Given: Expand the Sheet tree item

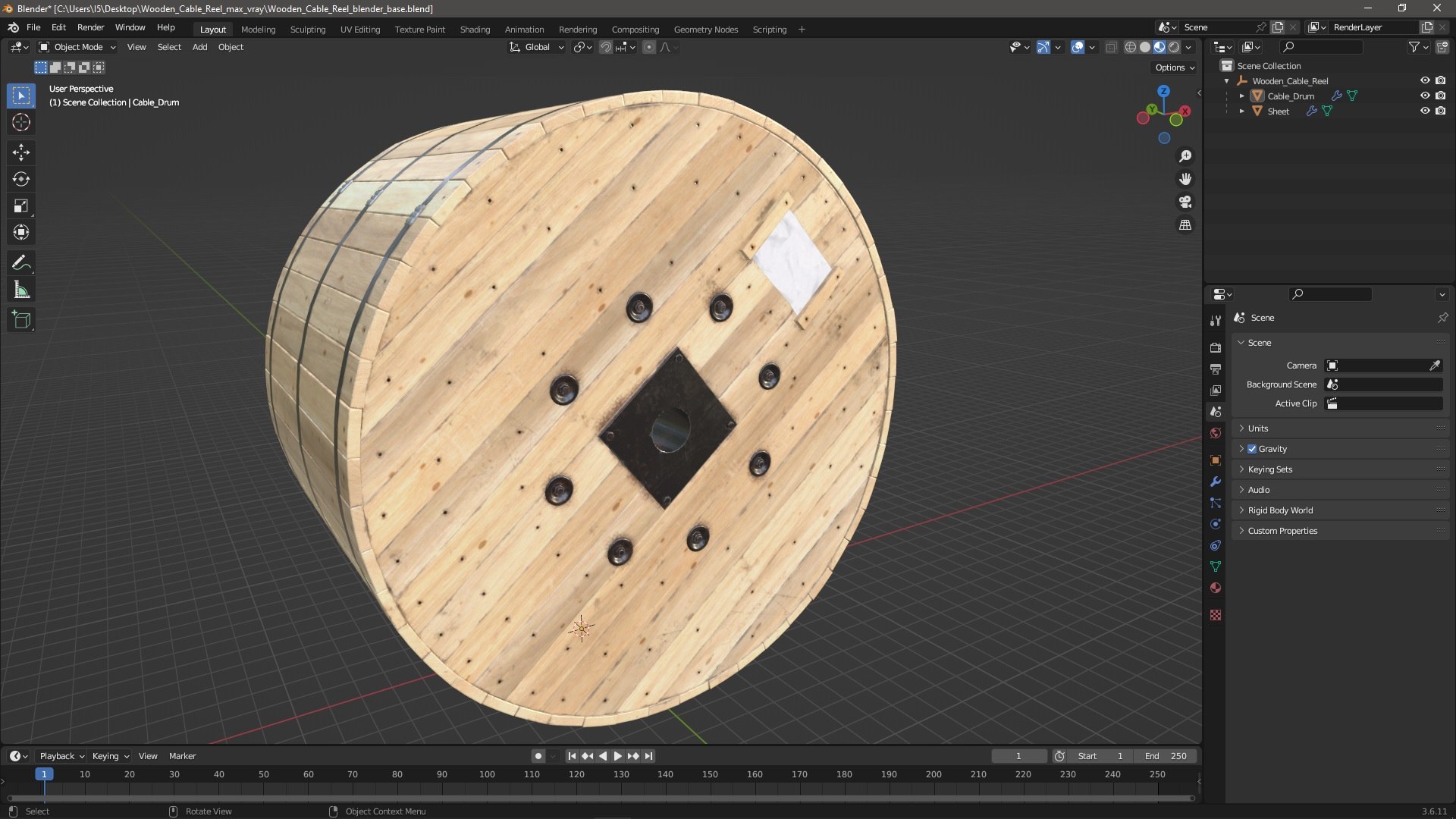Looking at the screenshot, I should click(1241, 111).
